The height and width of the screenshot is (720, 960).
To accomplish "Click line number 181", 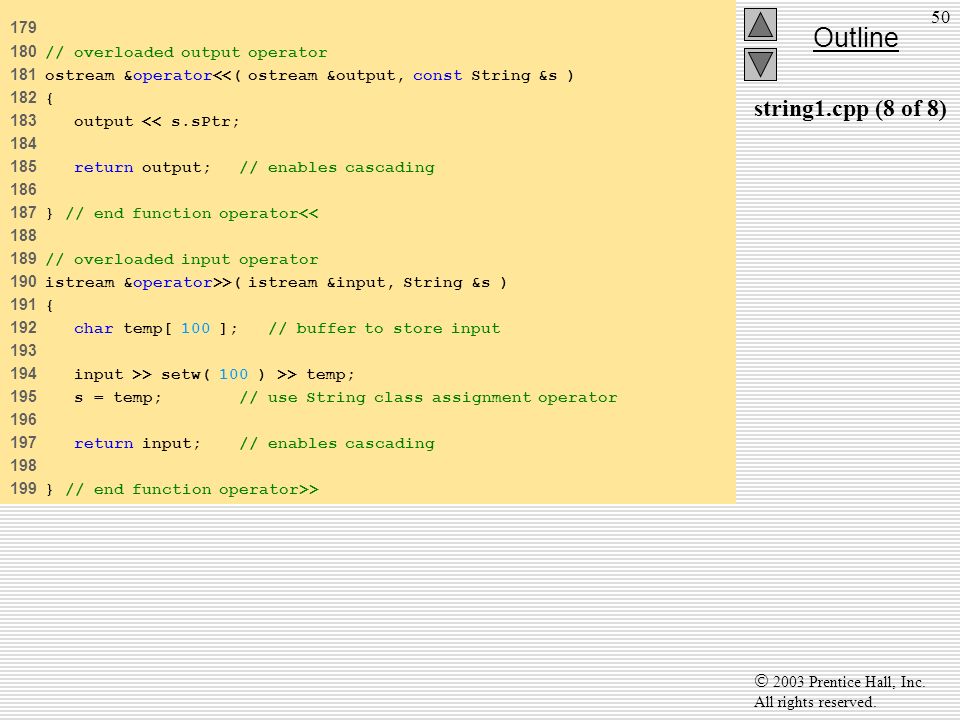I will click(x=23, y=75).
